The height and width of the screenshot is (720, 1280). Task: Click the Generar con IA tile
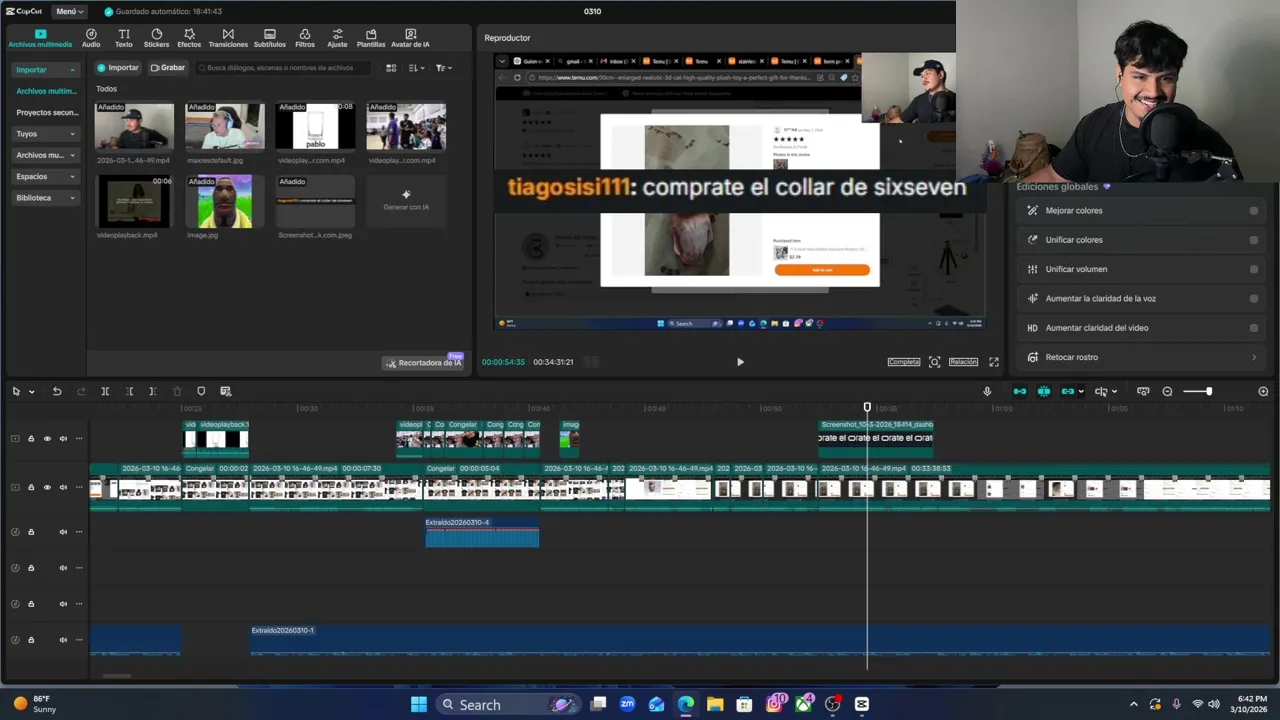406,200
